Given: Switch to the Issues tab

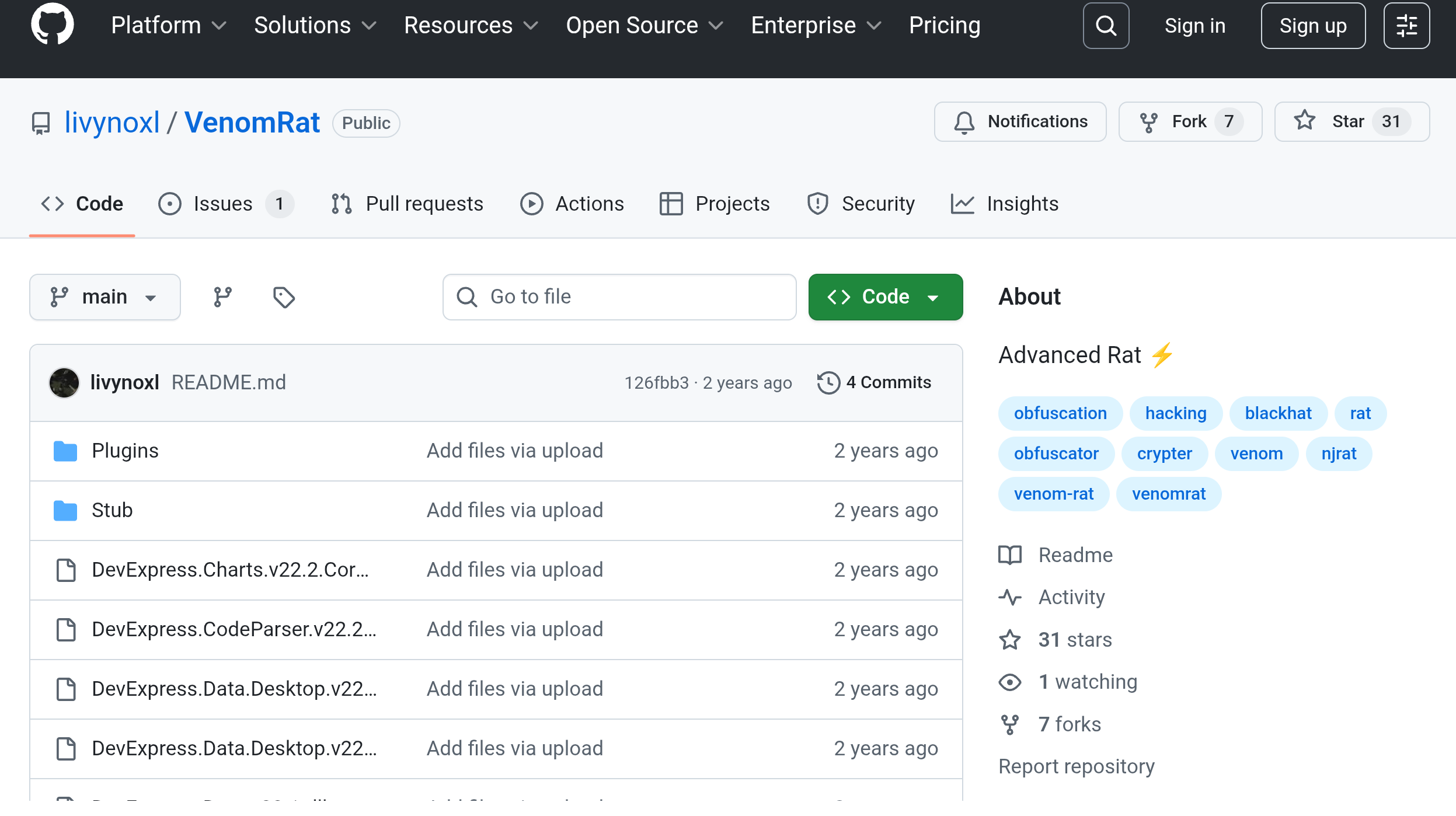Looking at the screenshot, I should tap(224, 204).
